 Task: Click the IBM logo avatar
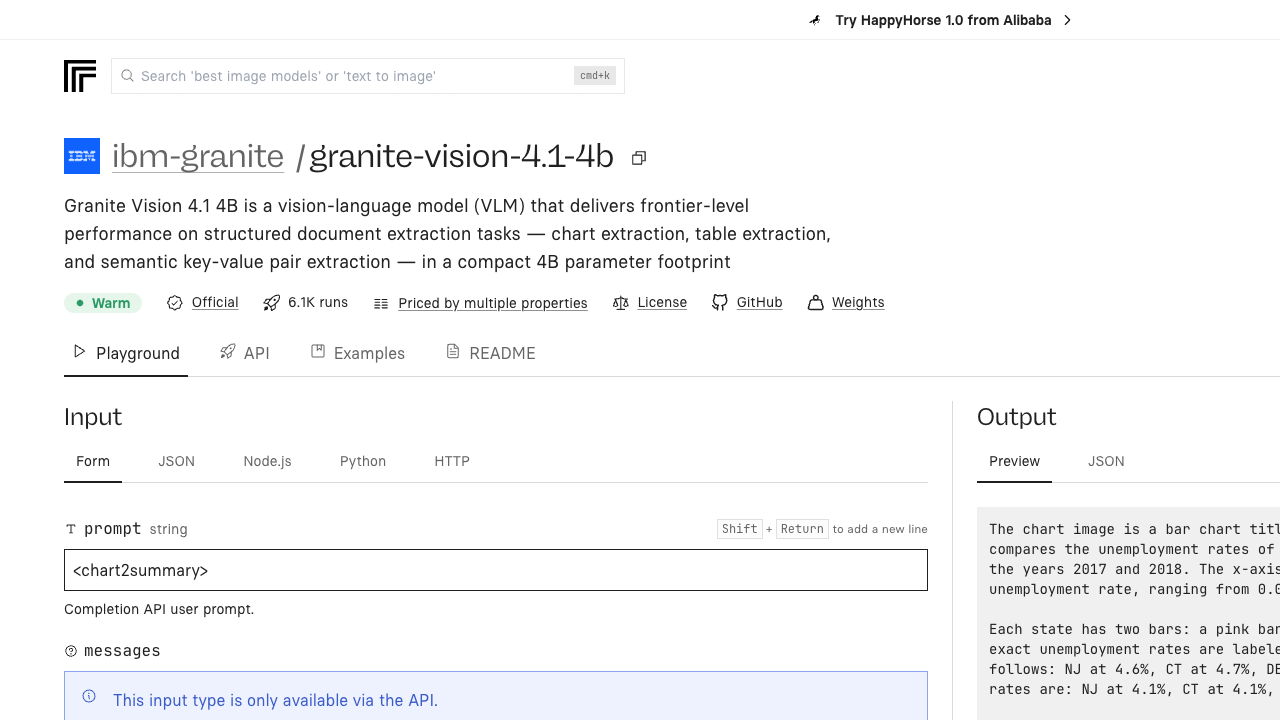[82, 156]
